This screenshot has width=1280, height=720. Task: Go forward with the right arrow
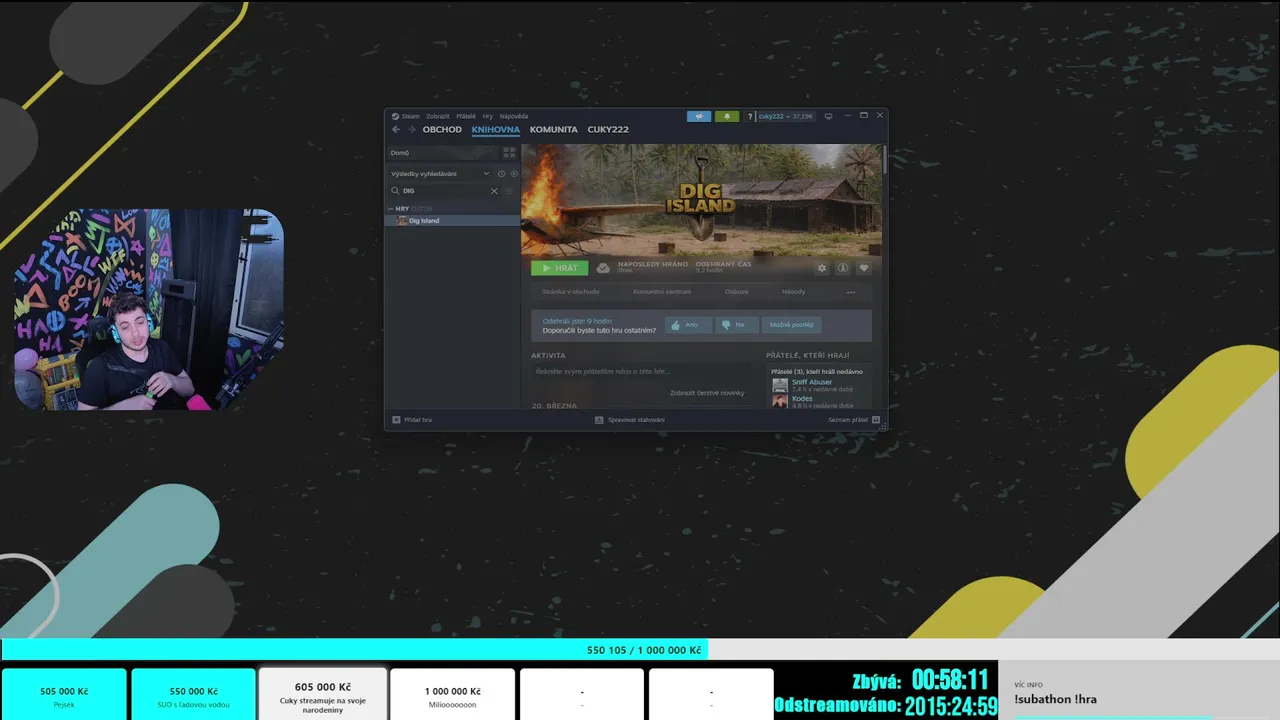(410, 129)
